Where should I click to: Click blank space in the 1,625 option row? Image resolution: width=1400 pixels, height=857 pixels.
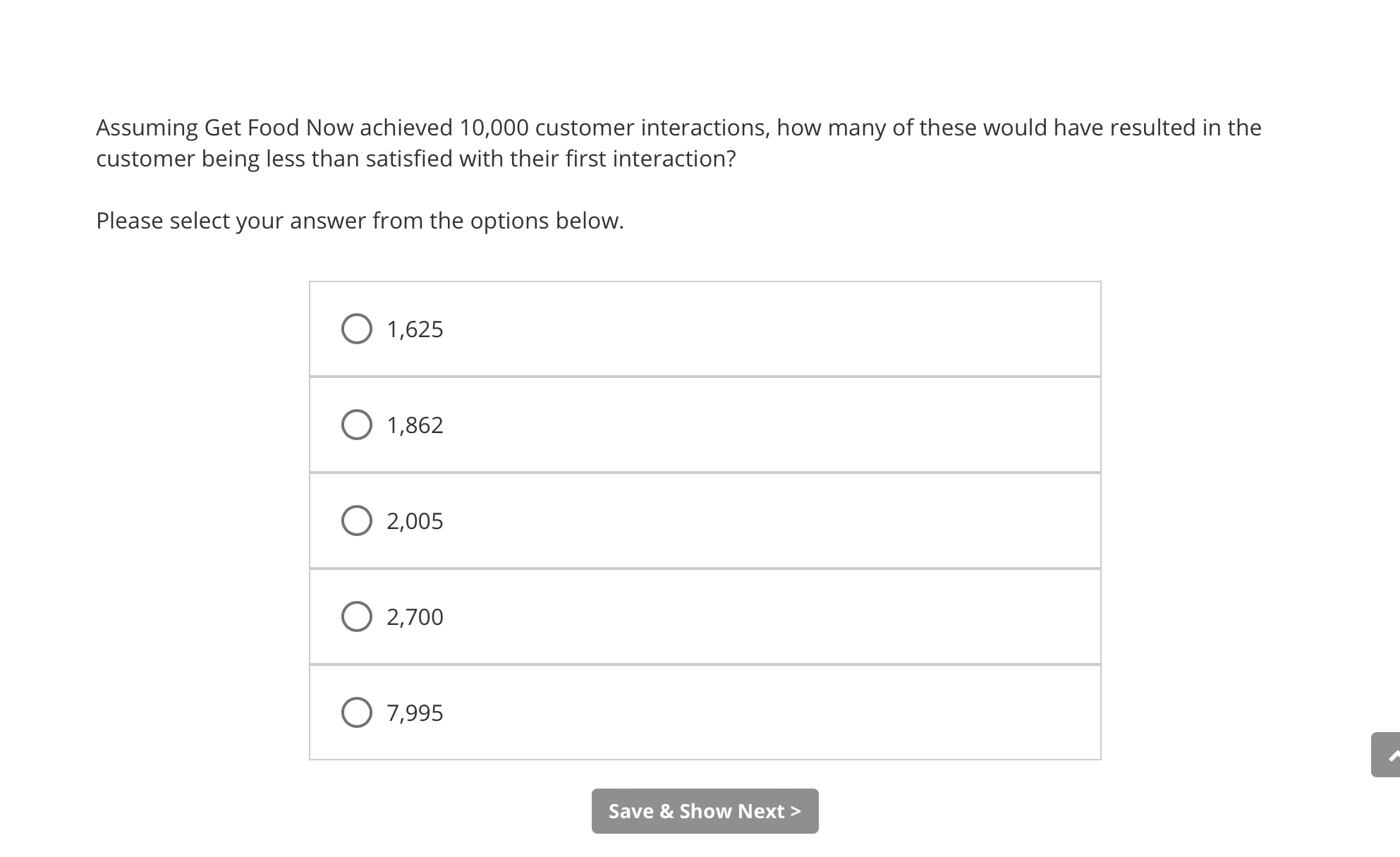(x=776, y=329)
